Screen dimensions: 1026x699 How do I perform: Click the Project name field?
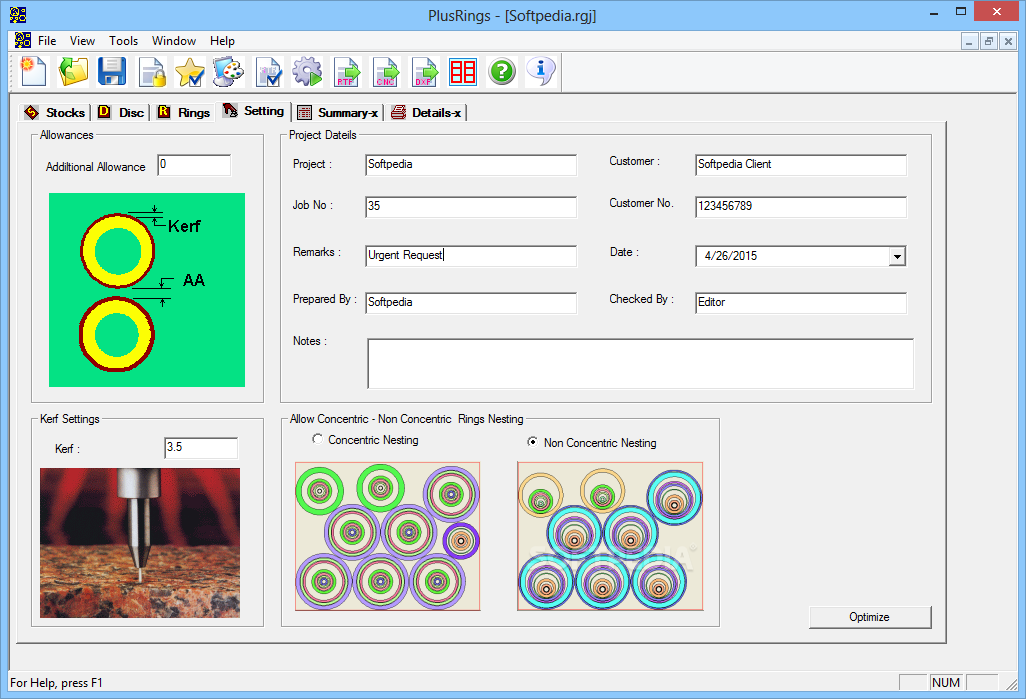pos(471,165)
